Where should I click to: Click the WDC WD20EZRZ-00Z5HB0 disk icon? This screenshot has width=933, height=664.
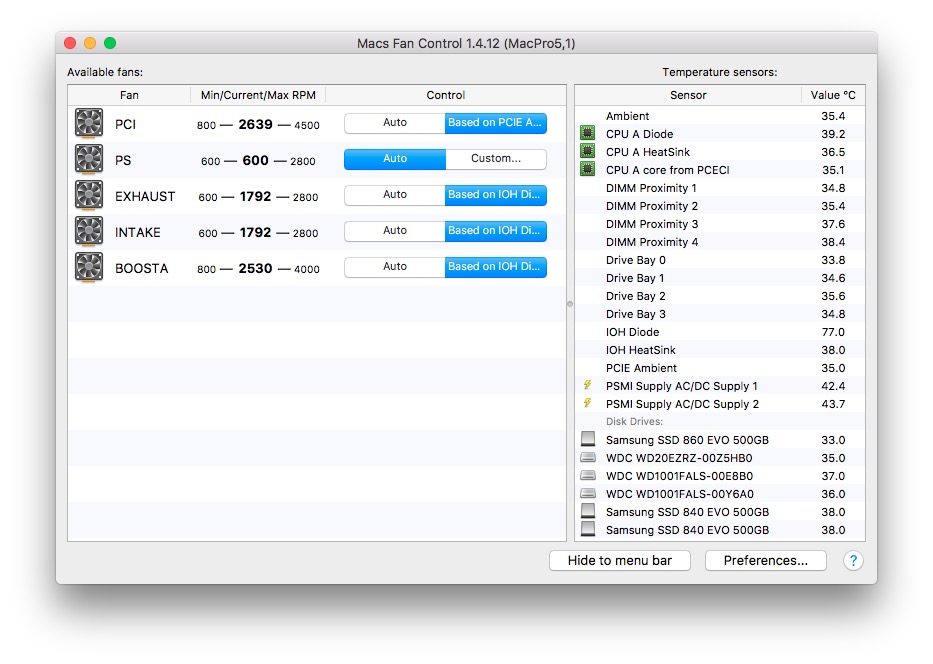point(588,458)
